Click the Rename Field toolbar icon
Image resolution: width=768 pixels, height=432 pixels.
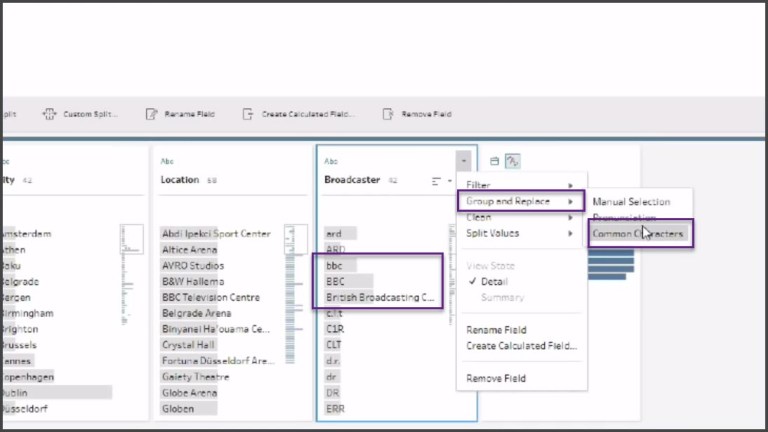[x=152, y=115]
